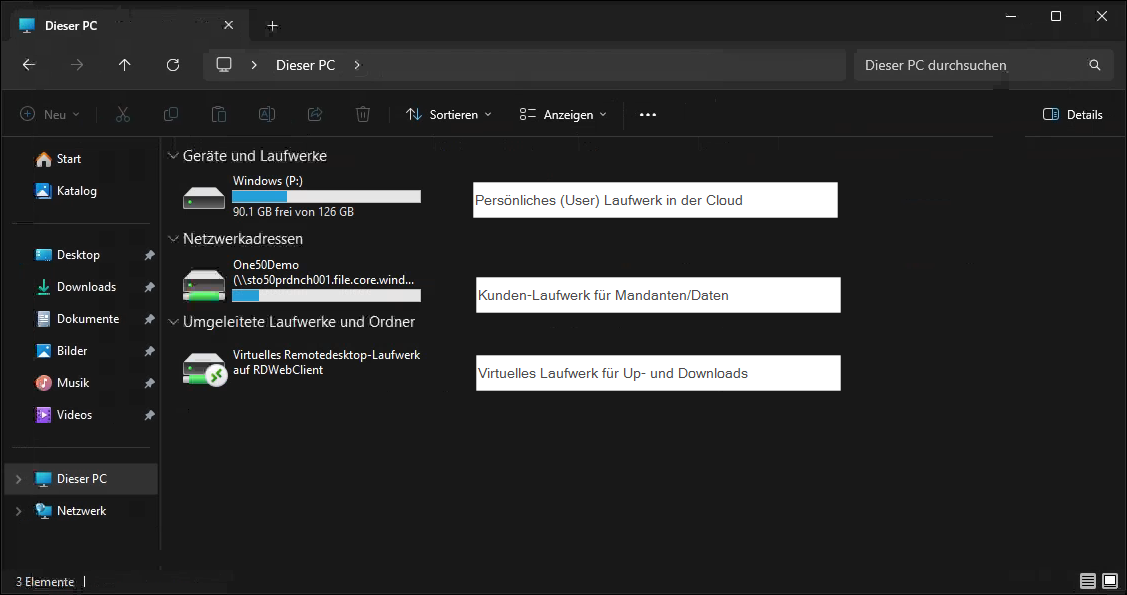The width and height of the screenshot is (1127, 595).
Task: Switch to details list view icon
Action: [x=1088, y=581]
